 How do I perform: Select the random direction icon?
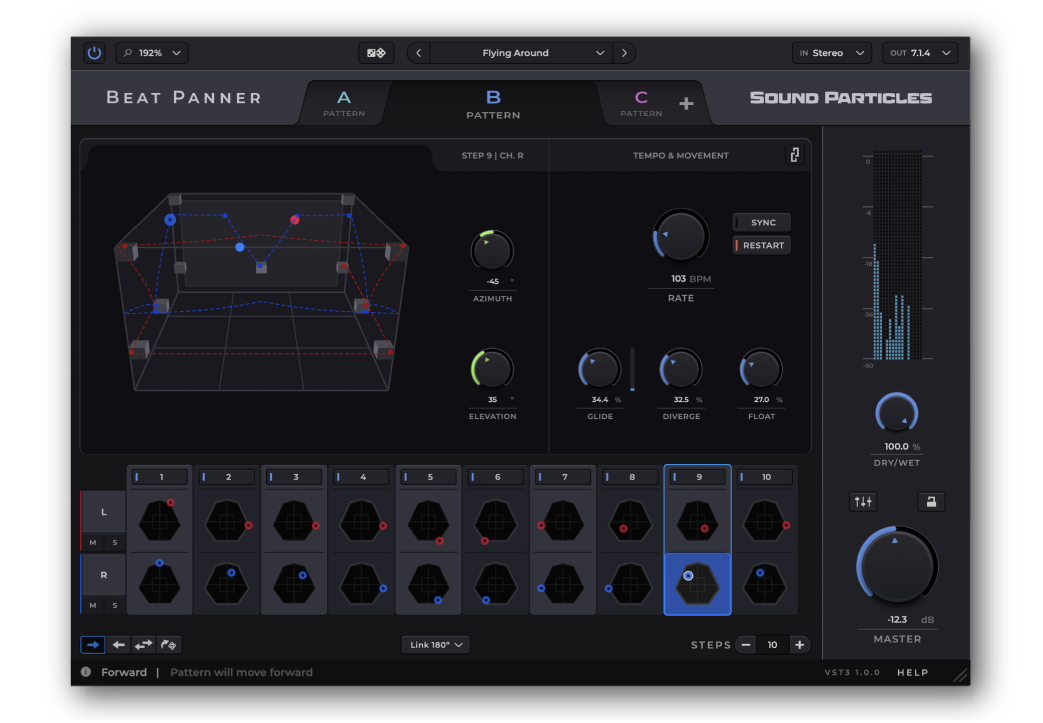pyautogui.click(x=168, y=645)
